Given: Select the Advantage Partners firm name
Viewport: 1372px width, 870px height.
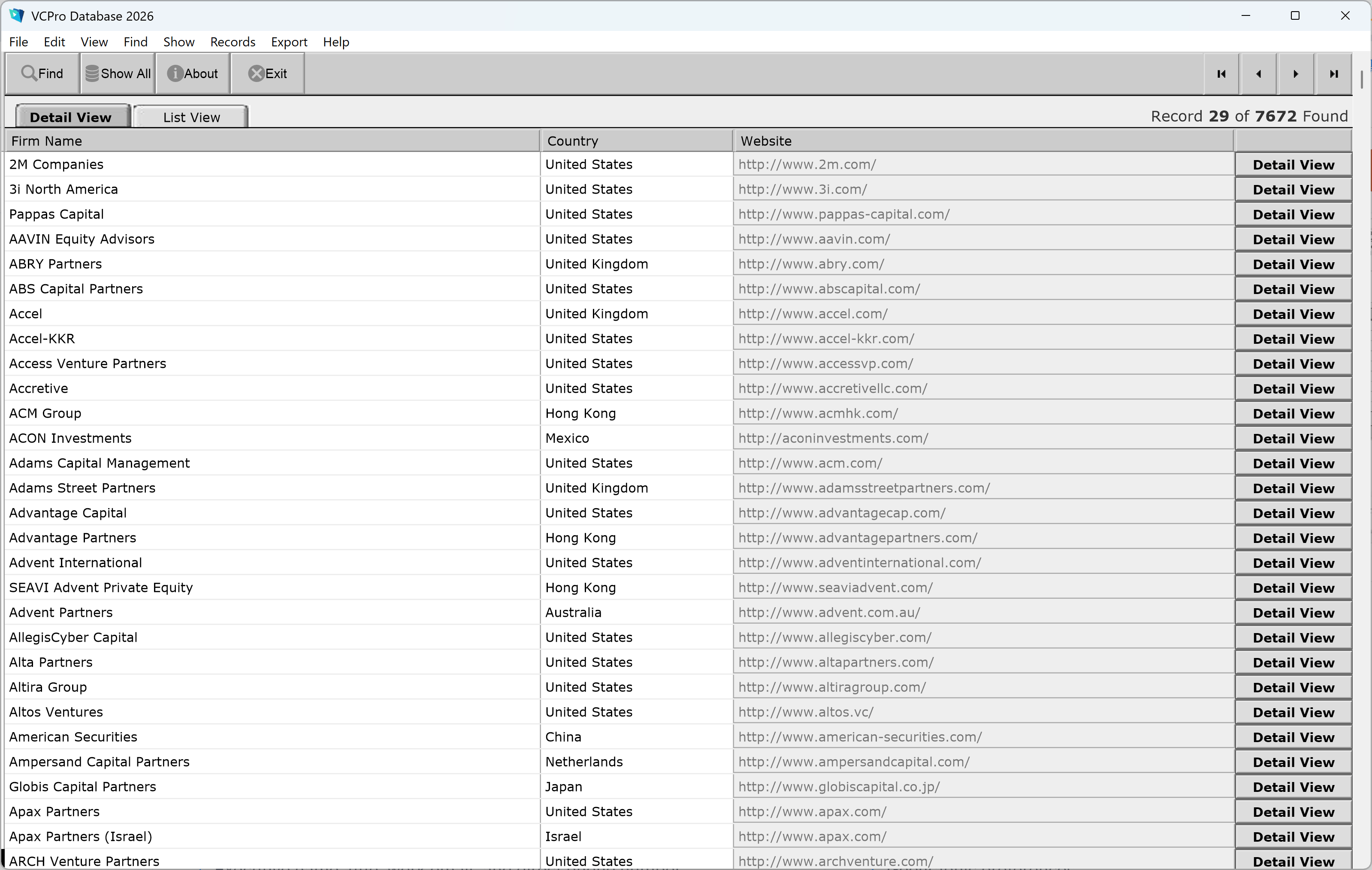Looking at the screenshot, I should (73, 538).
